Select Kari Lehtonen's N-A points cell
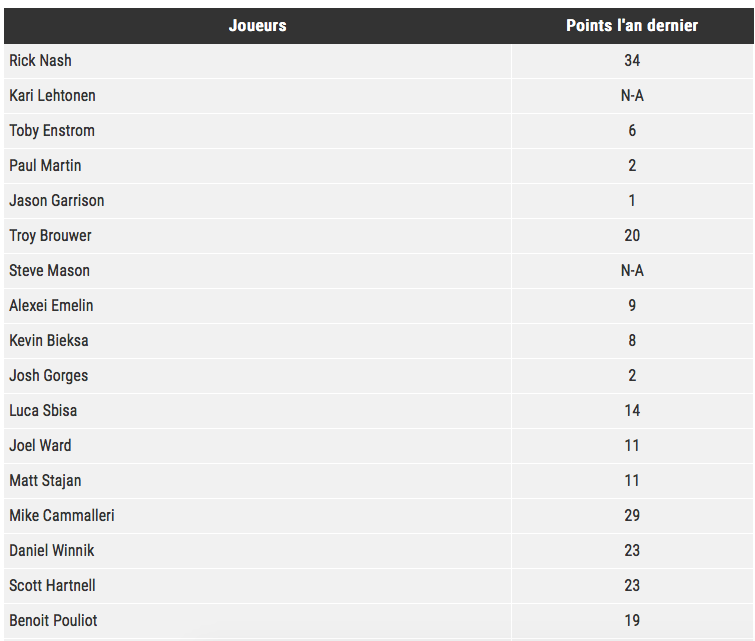This screenshot has width=755, height=641. click(632, 96)
